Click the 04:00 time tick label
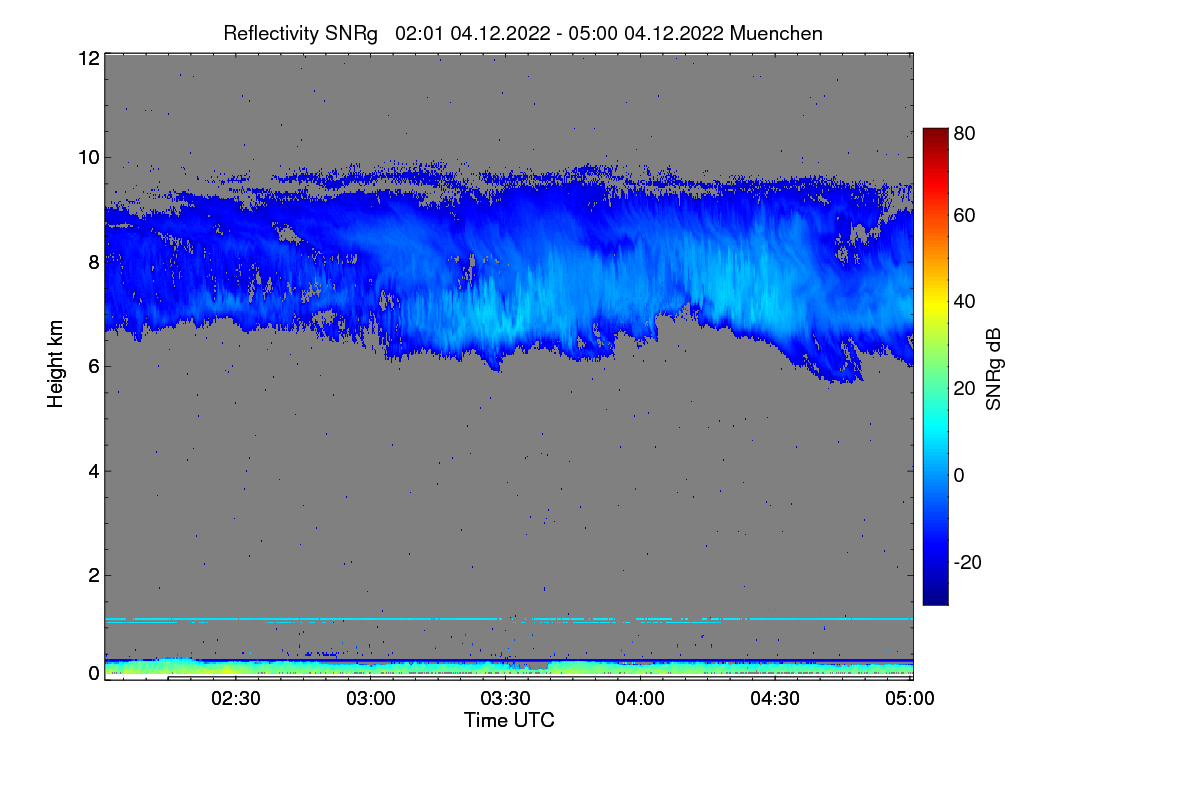This screenshot has height=800, width=1200. click(641, 699)
